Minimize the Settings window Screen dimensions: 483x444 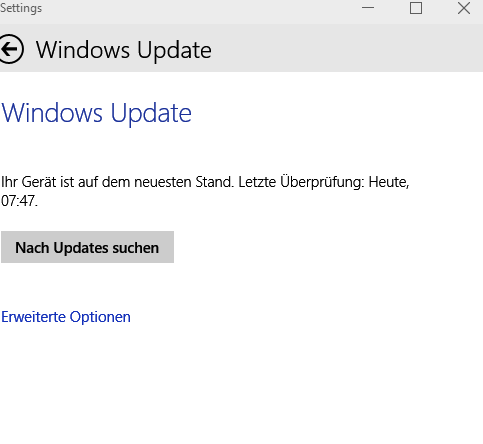[368, 8]
